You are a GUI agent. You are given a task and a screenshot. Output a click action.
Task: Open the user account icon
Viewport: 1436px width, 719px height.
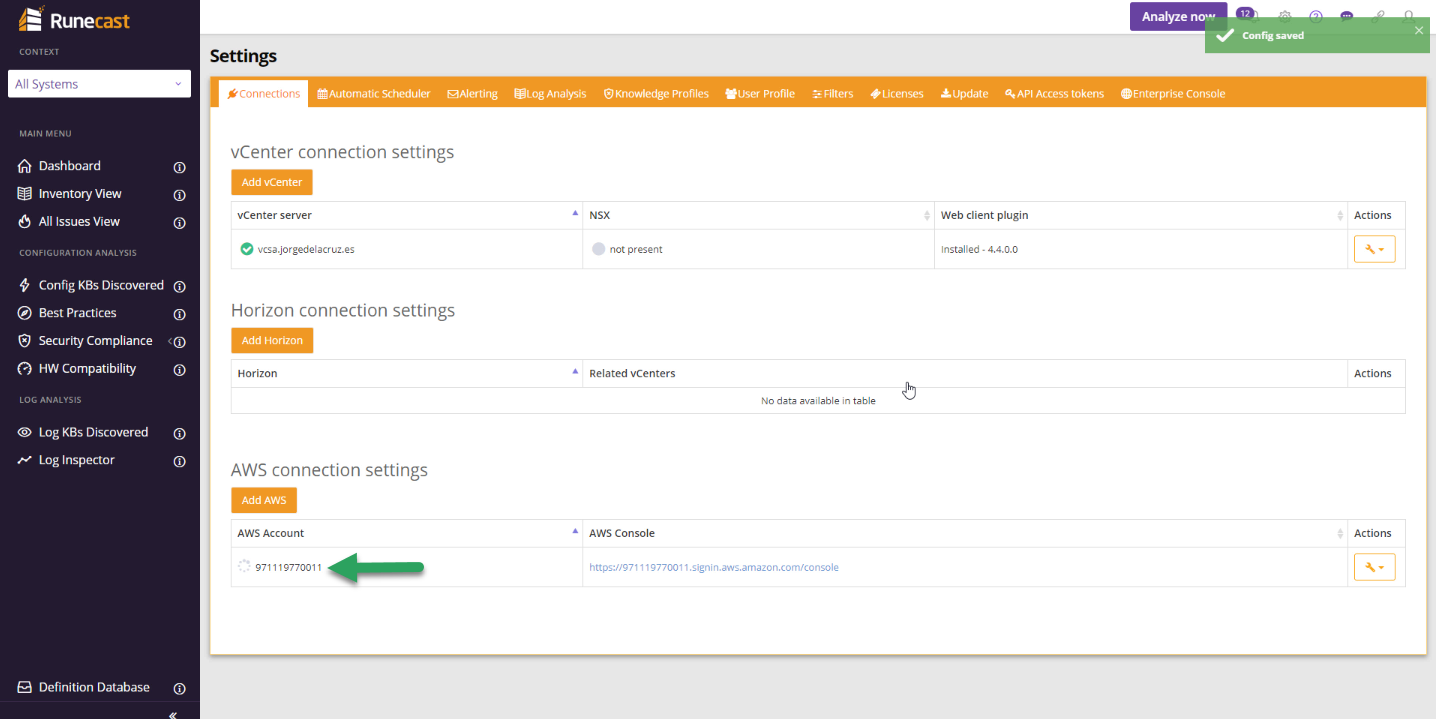(1409, 16)
